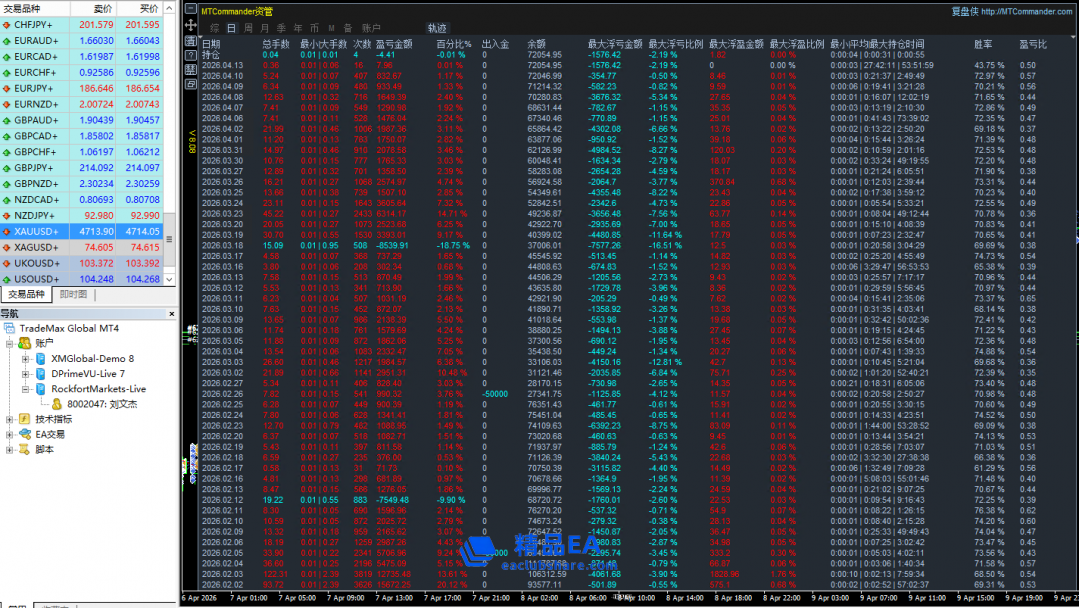The width and height of the screenshot is (1079, 608).
Task: Click the EA交易 icon in navigator tree
Action: tap(25, 434)
